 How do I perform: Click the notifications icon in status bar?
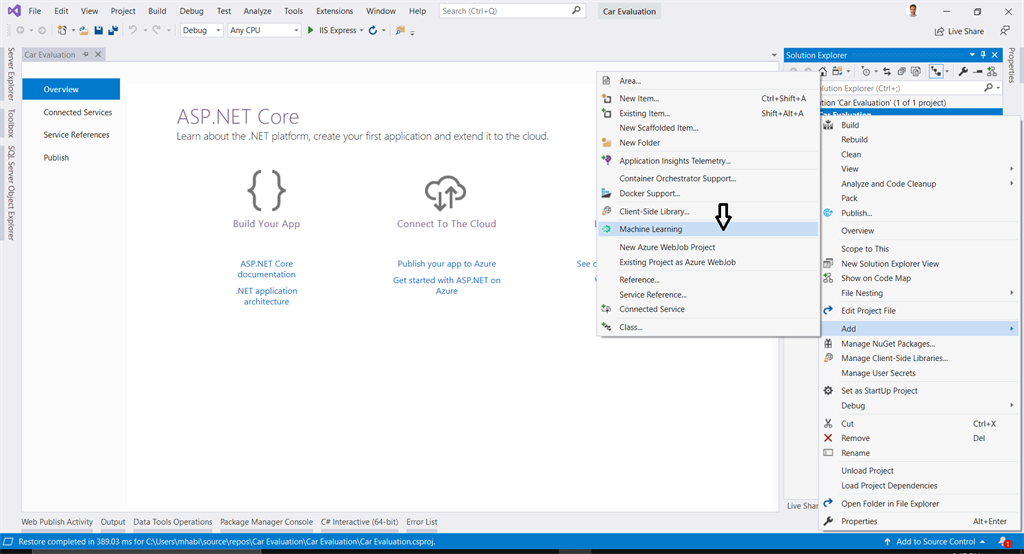pos(1004,542)
